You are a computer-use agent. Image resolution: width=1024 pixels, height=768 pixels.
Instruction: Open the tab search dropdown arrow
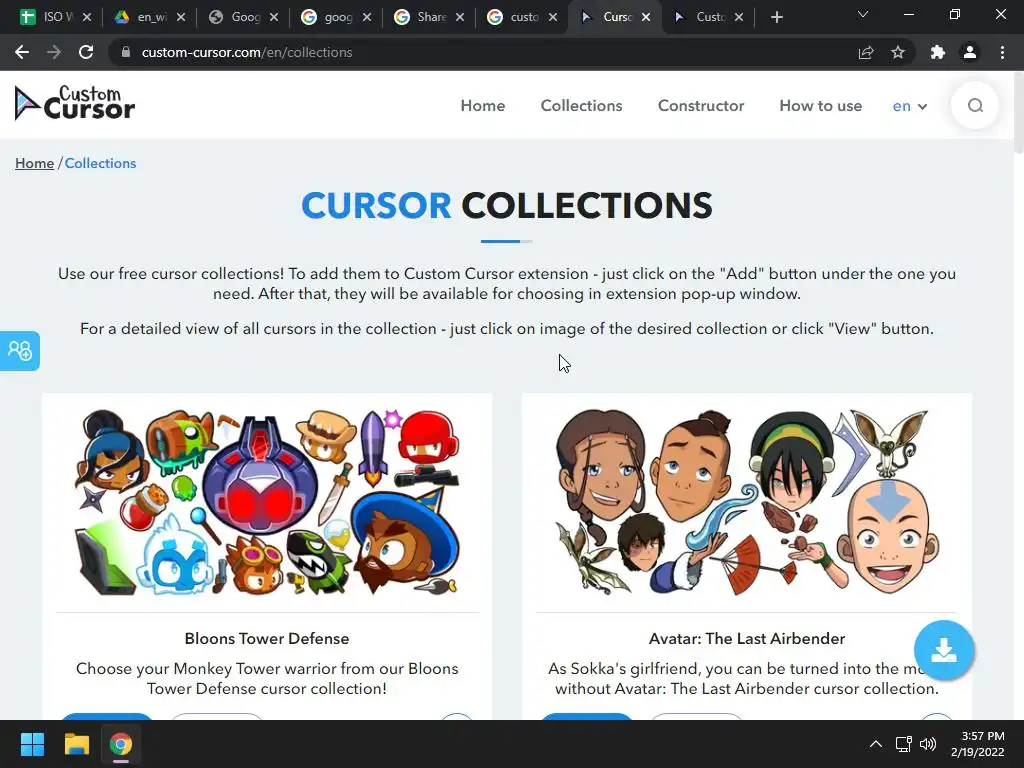click(x=863, y=14)
